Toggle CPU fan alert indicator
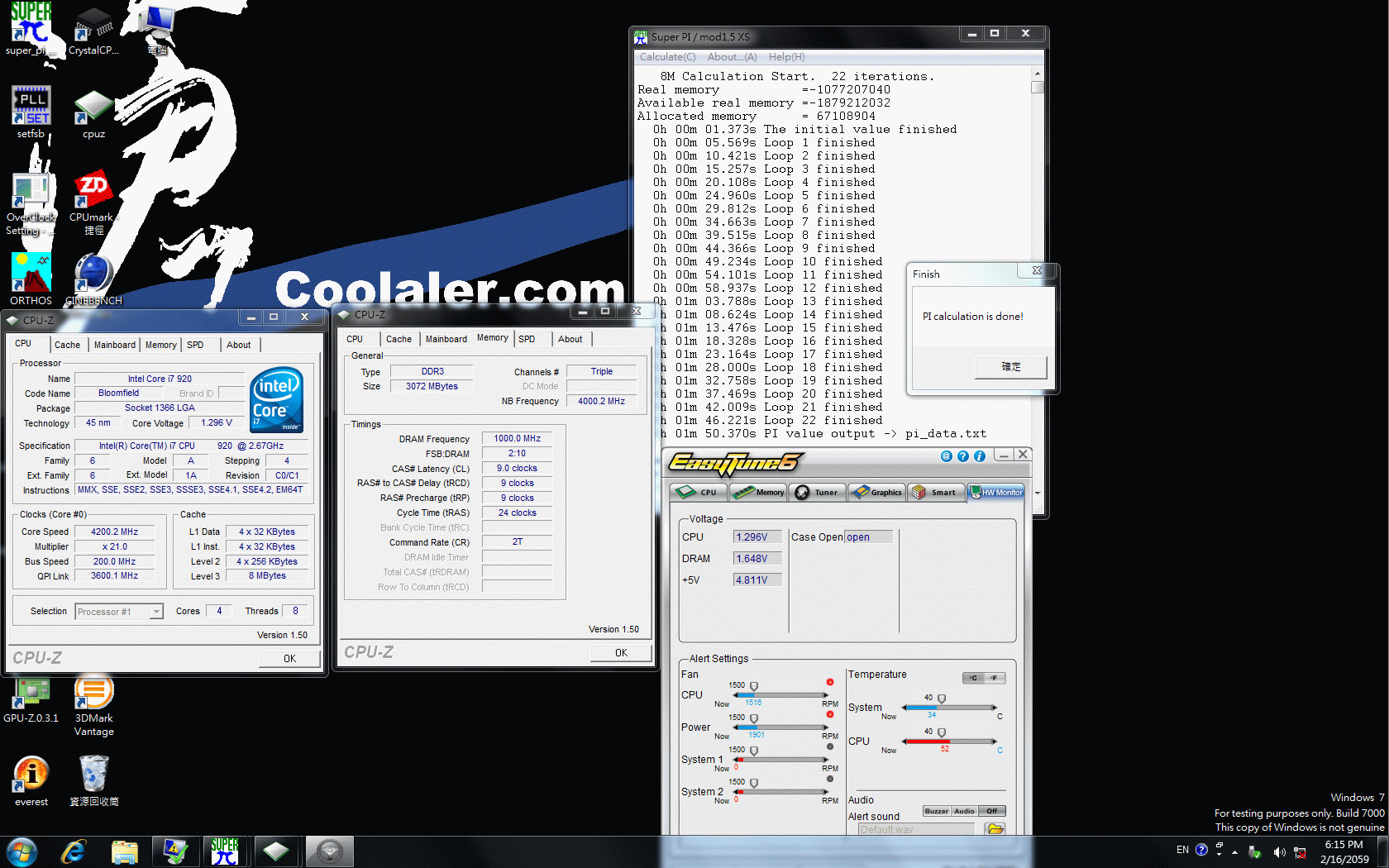Viewport: 1389px width, 868px height. [829, 683]
